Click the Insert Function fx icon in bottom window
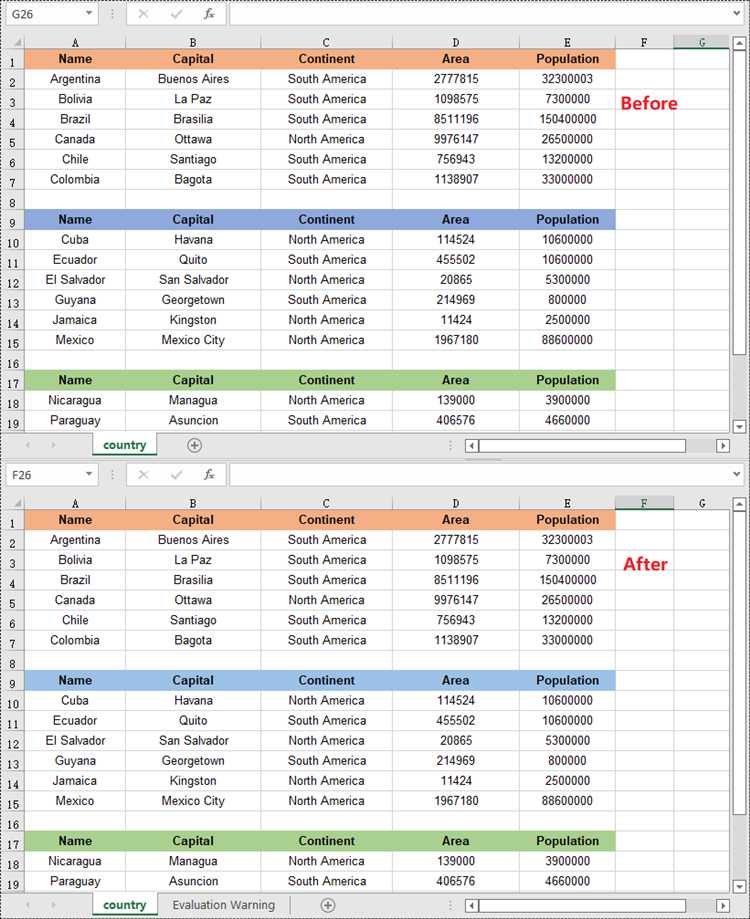 click(209, 475)
